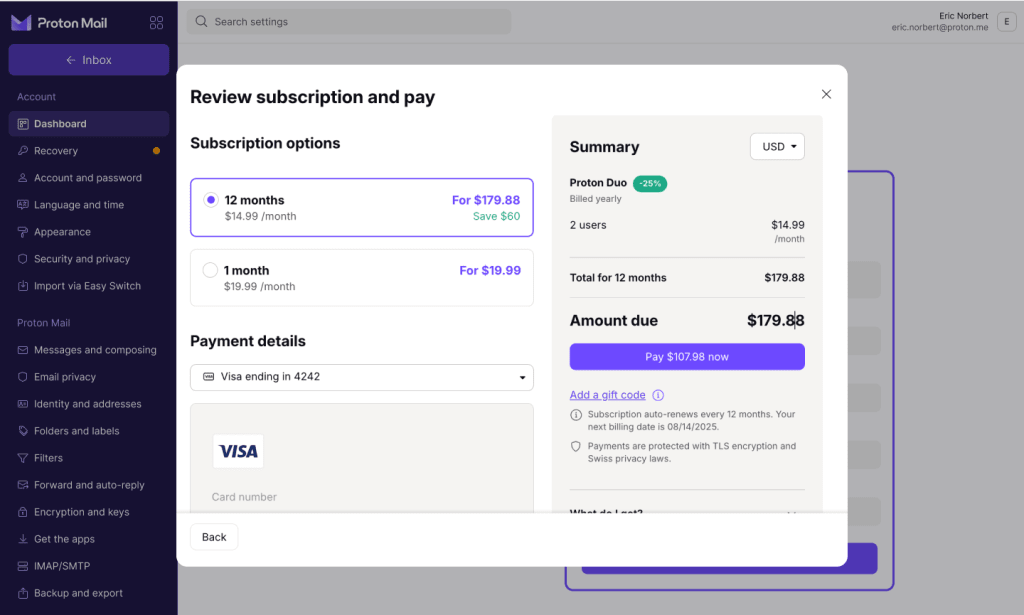
Task: Open Language and time settings
Action: click(x=89, y=205)
